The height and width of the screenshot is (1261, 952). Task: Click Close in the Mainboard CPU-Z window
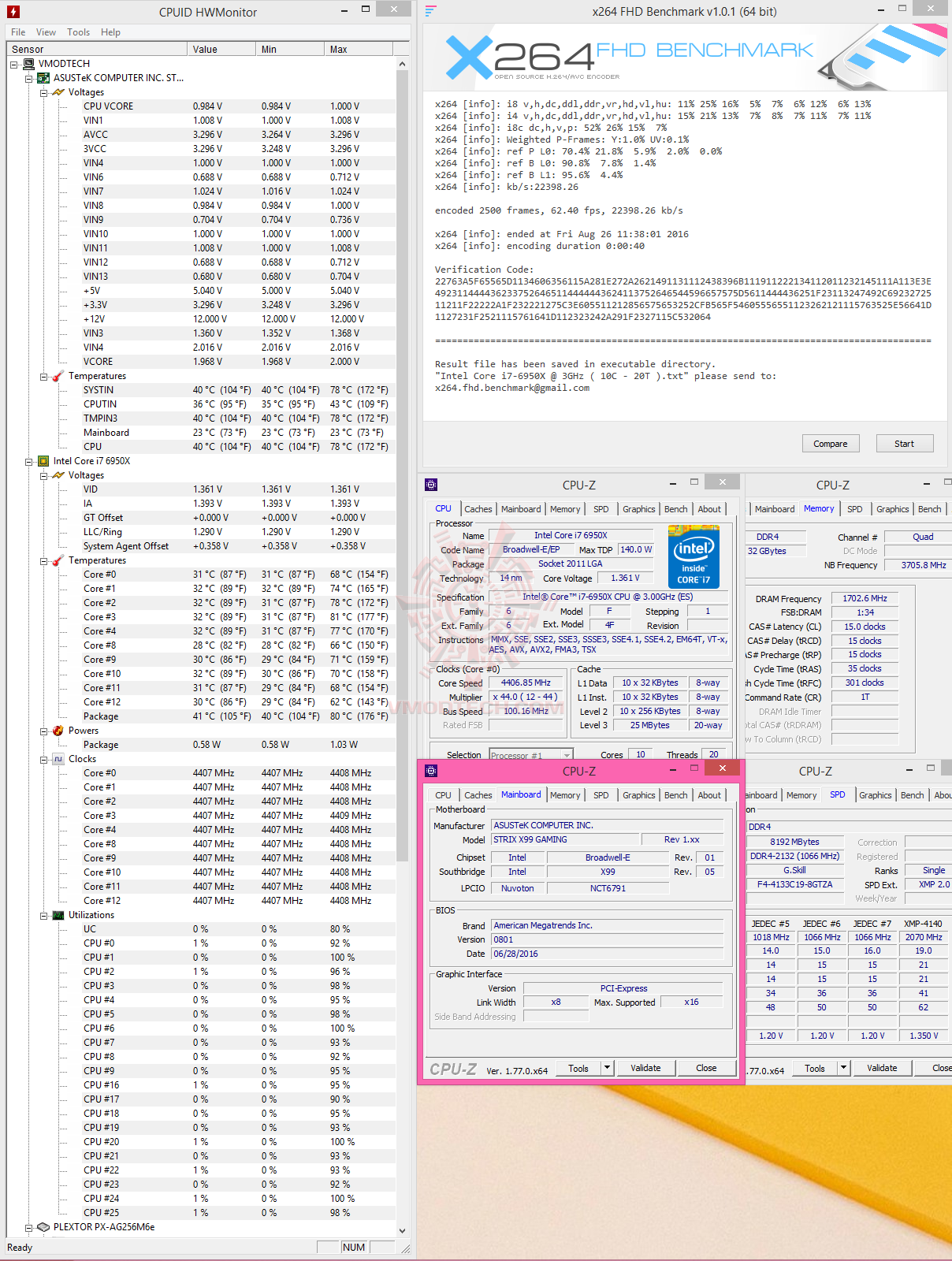(x=706, y=1068)
